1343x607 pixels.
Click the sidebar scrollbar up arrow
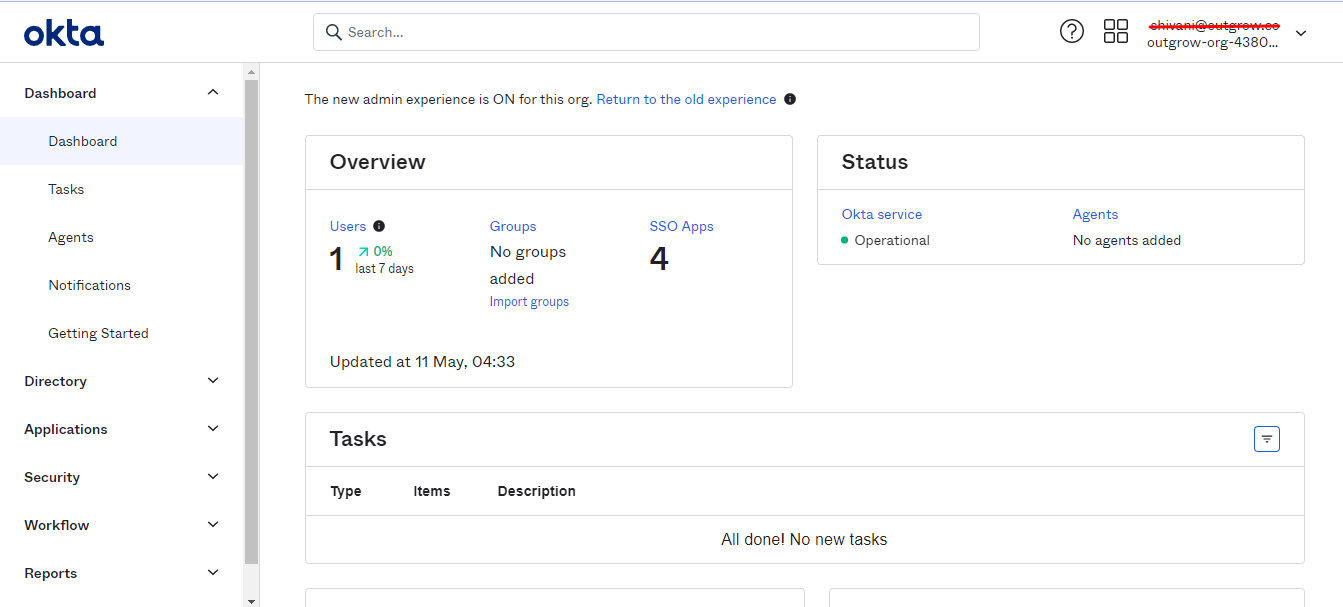point(251,71)
